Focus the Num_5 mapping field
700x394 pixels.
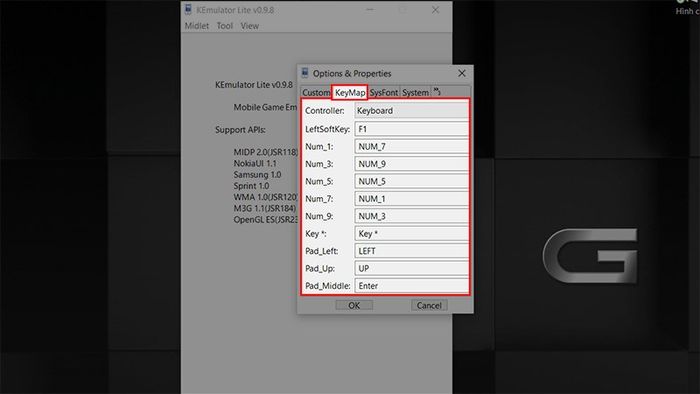click(x=411, y=181)
